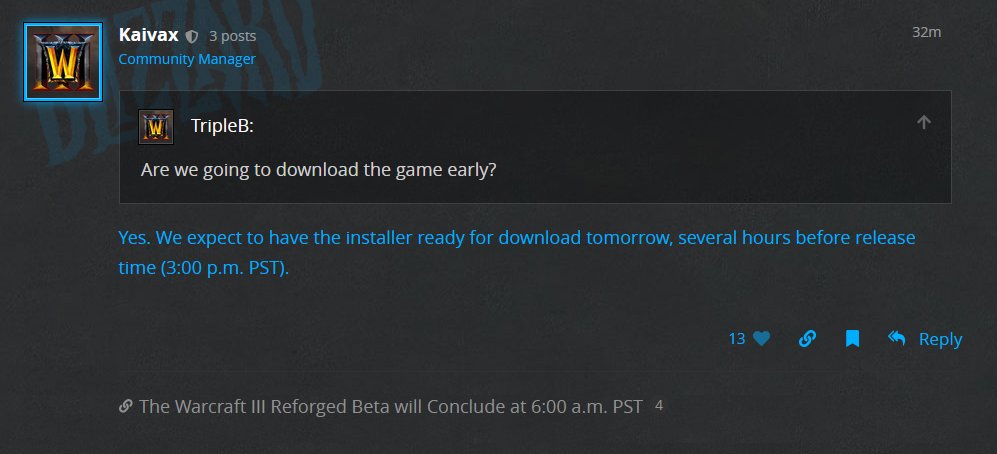This screenshot has height=454, width=997.
Task: Click the quoted text about downloading early
Action: coord(319,169)
